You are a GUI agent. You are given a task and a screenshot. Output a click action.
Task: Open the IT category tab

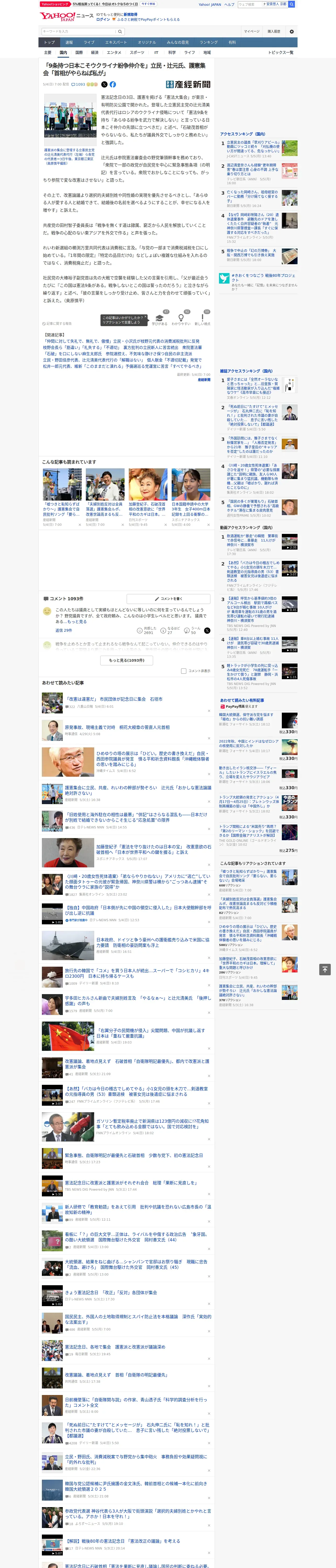click(156, 52)
